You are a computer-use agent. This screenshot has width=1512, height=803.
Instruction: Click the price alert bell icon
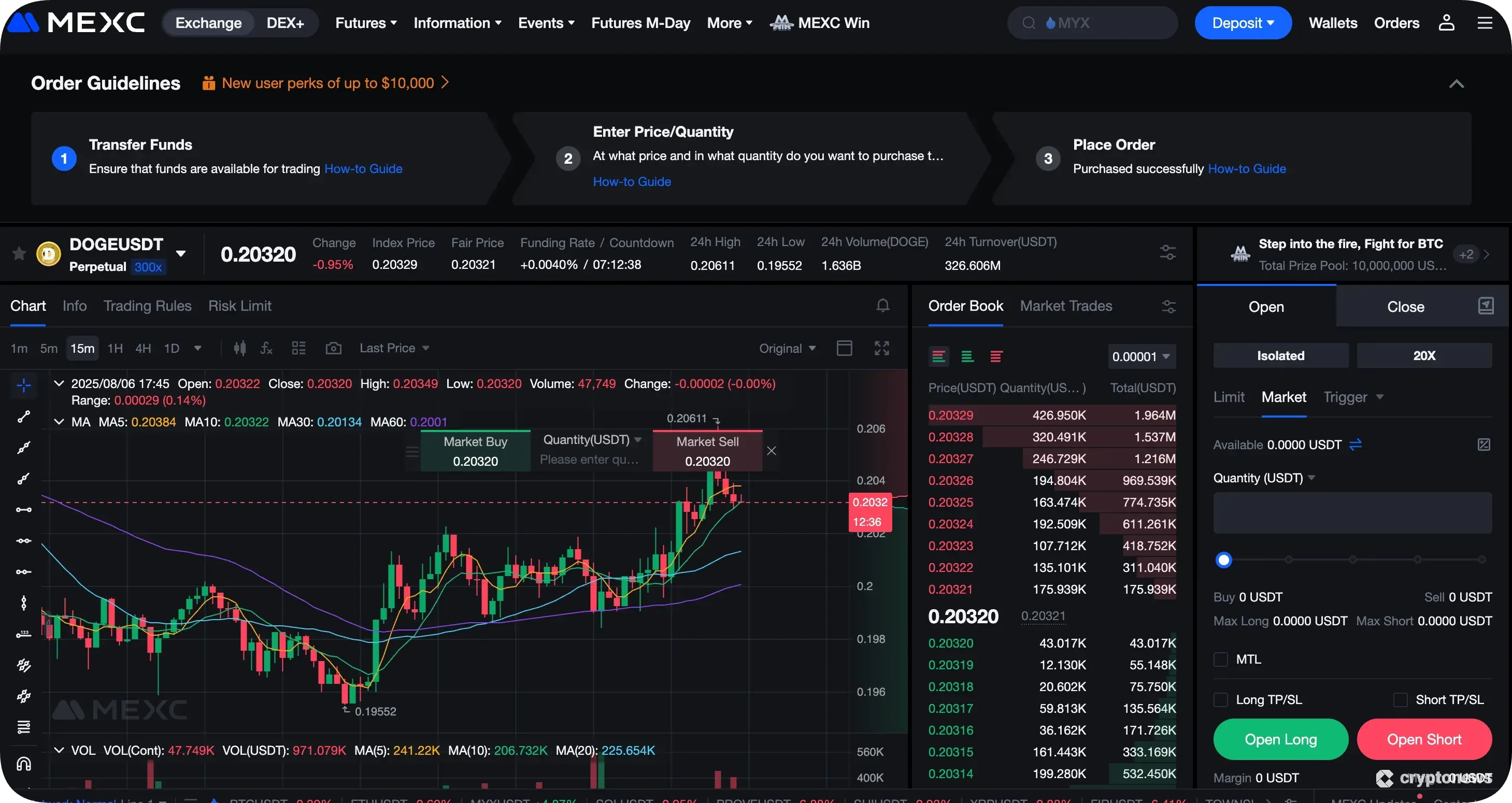[883, 305]
